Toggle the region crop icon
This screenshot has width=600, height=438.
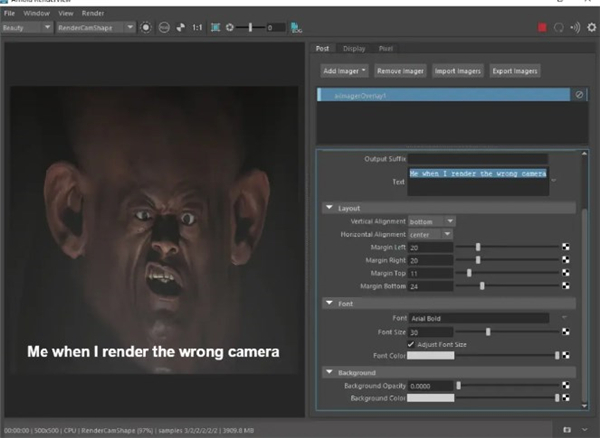pos(217,28)
